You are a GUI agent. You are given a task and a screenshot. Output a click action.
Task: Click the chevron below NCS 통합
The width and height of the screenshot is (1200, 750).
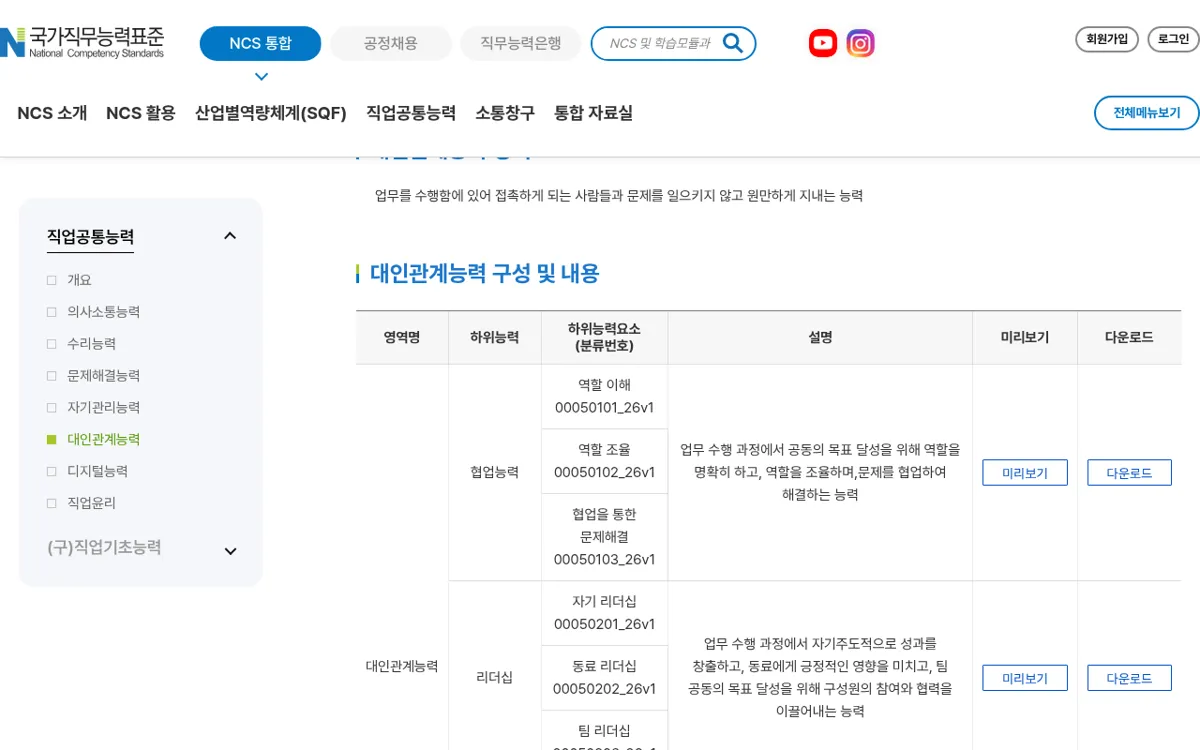[261, 77]
